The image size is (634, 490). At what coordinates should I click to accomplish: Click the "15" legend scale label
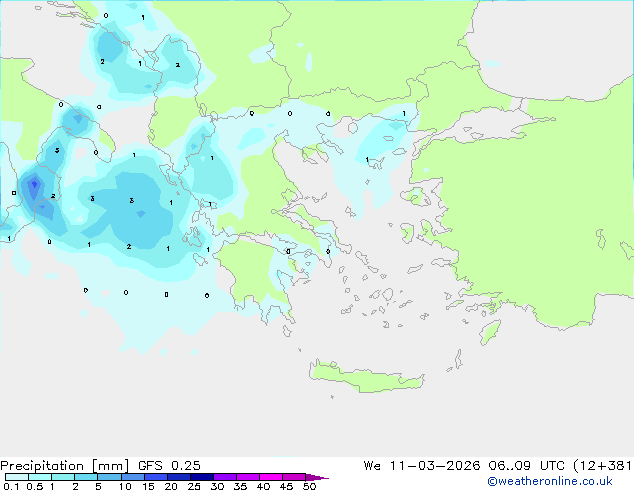[148, 486]
